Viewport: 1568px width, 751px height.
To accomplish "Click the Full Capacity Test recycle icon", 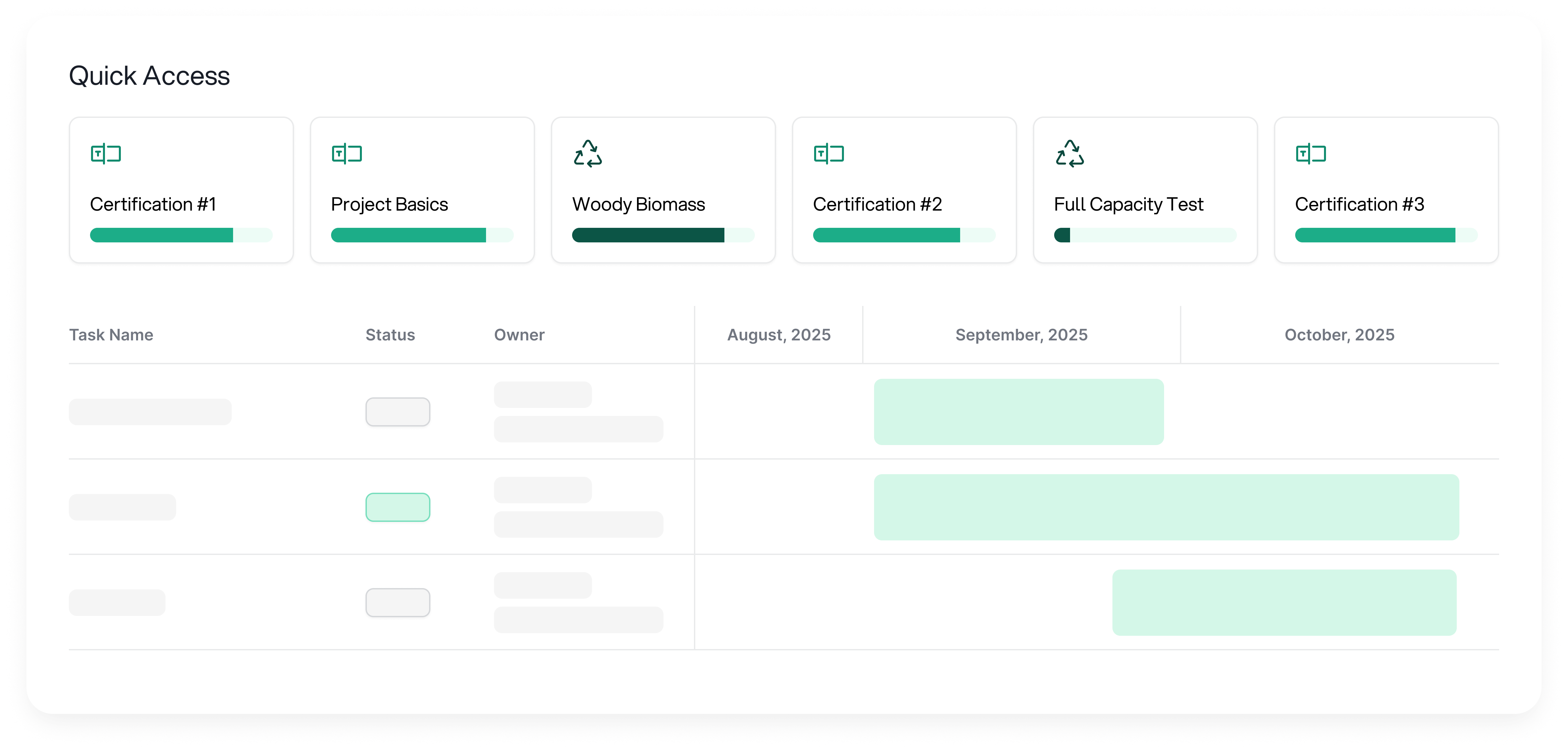I will click(1069, 154).
